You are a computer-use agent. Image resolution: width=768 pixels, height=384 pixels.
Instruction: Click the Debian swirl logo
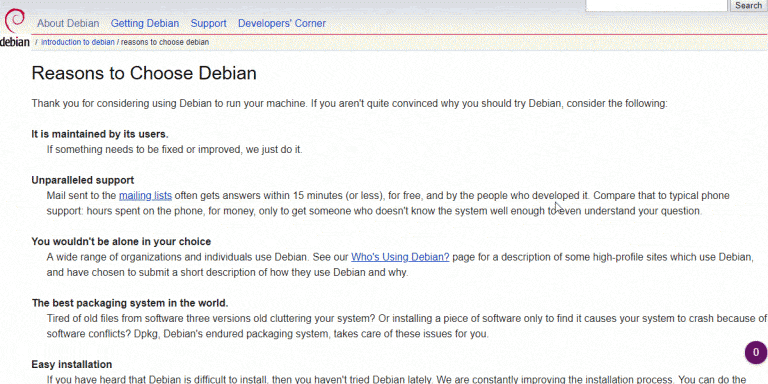point(14,22)
